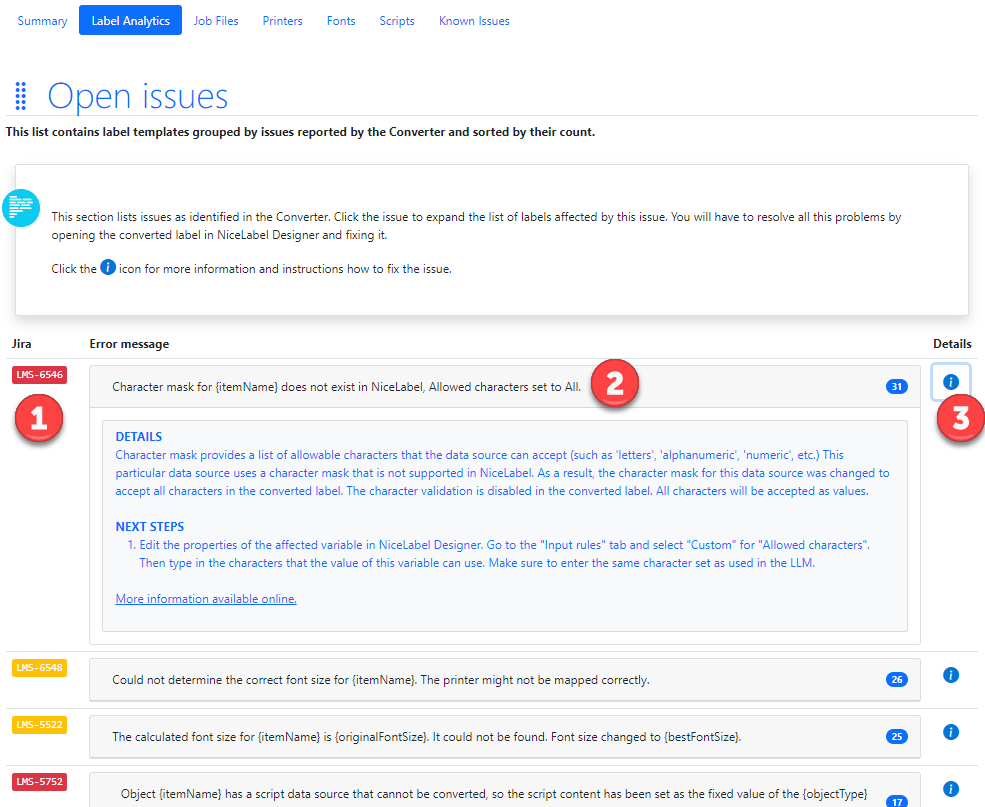
Task: Follow the More information available online link
Action: tap(206, 599)
